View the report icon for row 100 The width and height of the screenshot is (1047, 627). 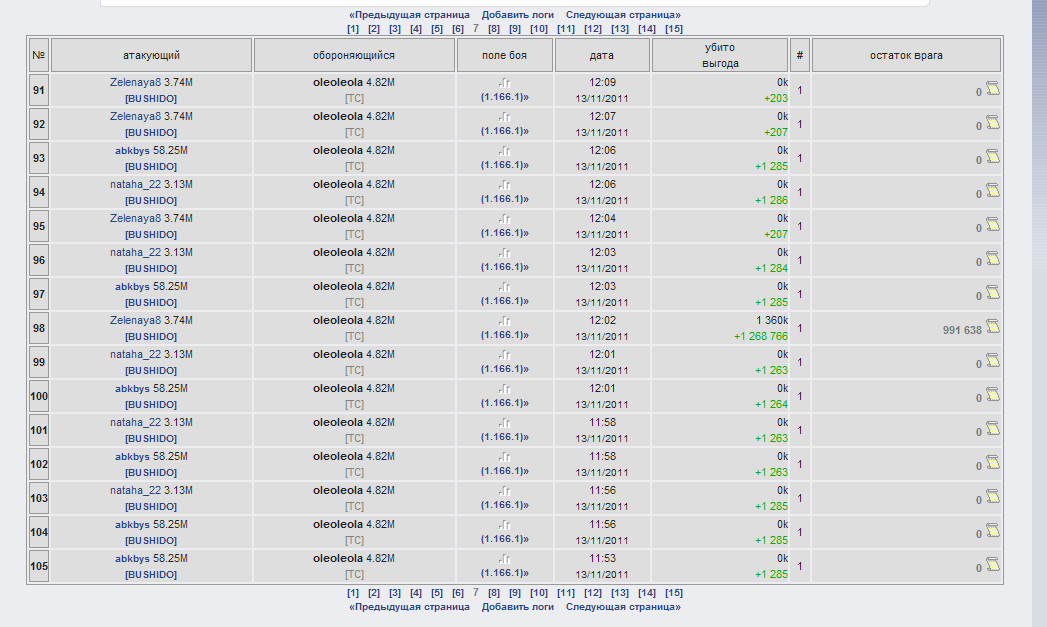click(x=992, y=395)
